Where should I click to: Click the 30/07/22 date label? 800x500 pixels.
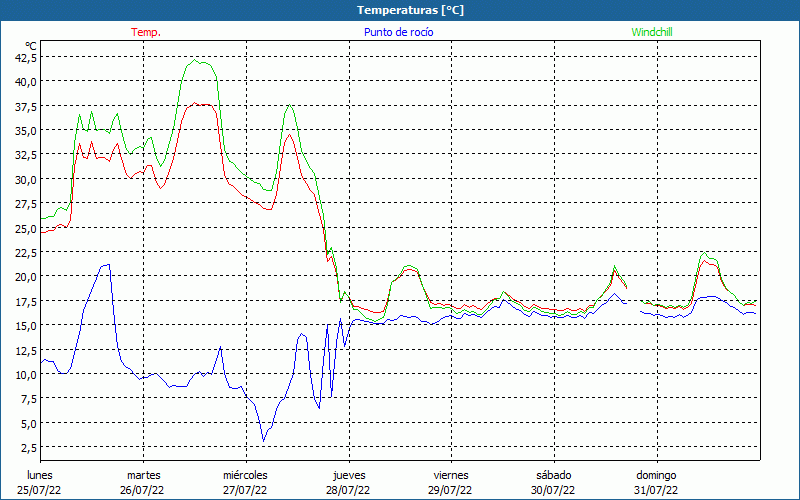coord(553,490)
